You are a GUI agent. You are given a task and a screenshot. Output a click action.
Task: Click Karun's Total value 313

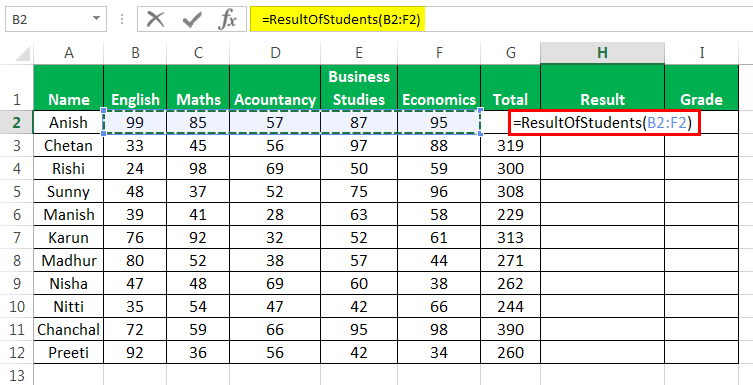point(510,238)
